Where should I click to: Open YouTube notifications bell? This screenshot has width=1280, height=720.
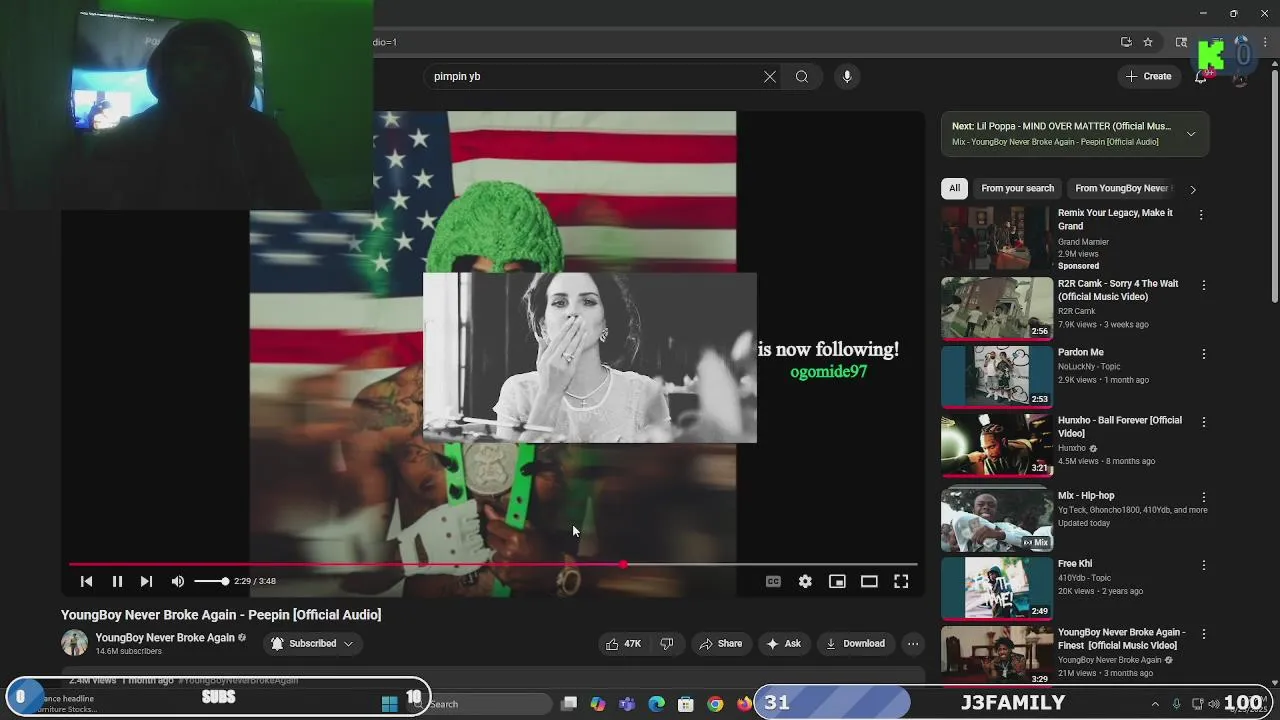(x=1201, y=77)
